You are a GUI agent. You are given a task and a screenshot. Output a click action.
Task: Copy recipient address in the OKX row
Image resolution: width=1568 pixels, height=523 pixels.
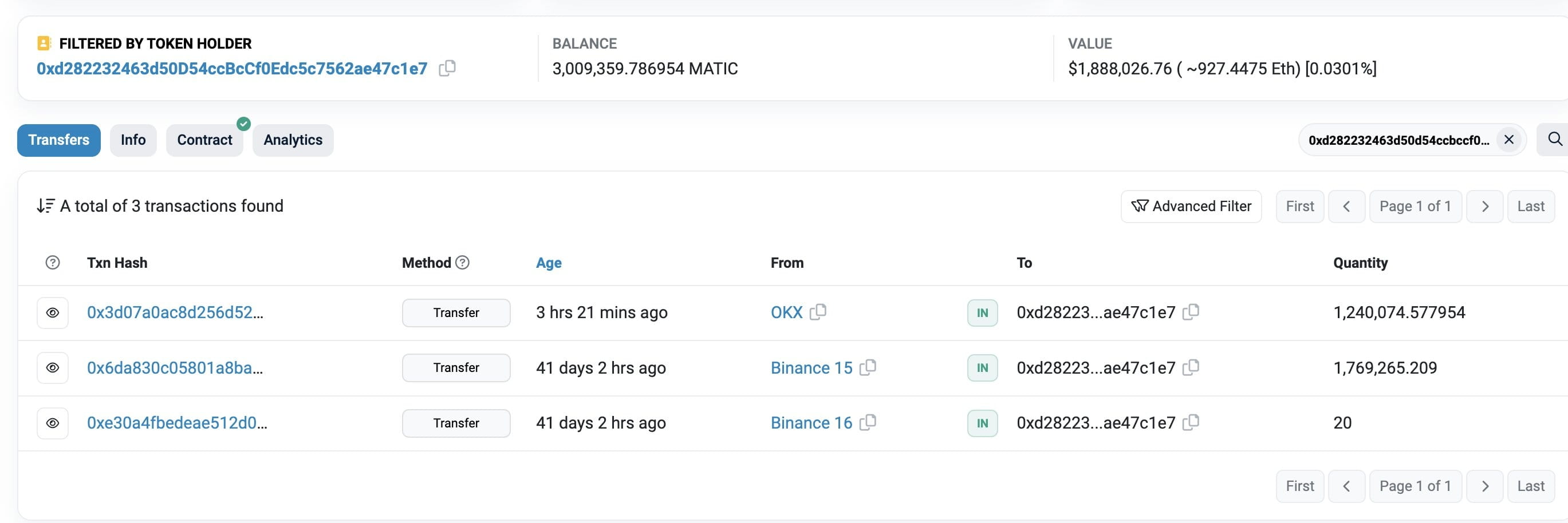(x=1191, y=312)
